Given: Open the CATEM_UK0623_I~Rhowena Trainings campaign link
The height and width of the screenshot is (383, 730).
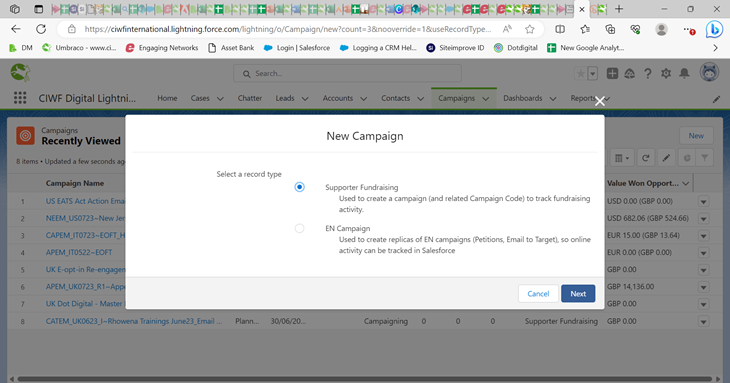Looking at the screenshot, I should [x=134, y=321].
